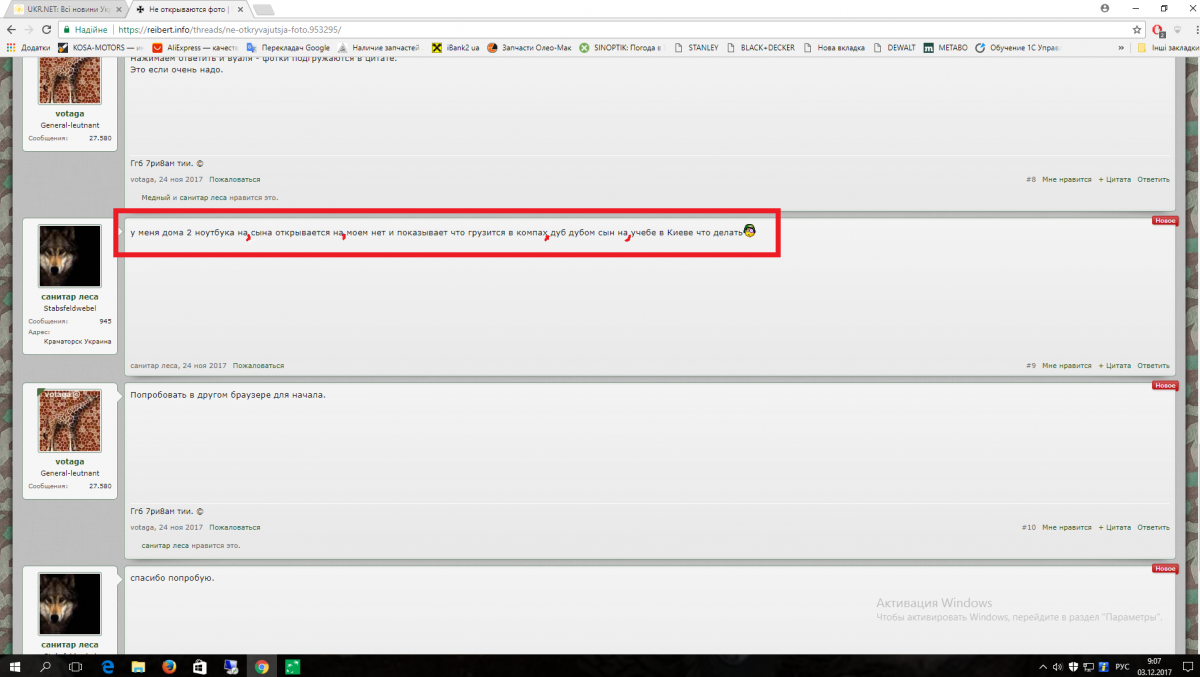
Task: Open the green app icon in the taskbar
Action: coord(293,666)
